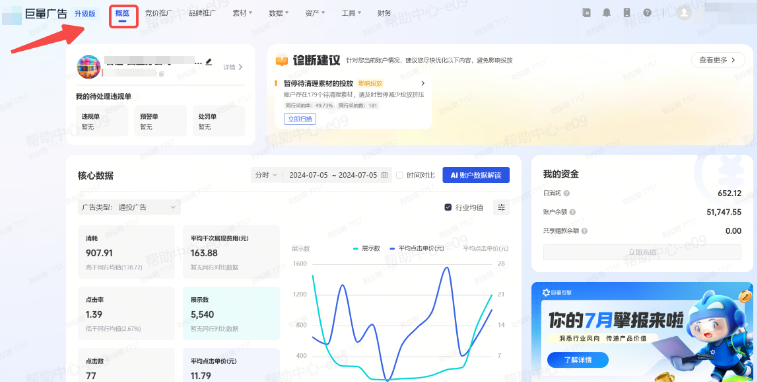Click the orange book icon beside 诊断建议
The height and width of the screenshot is (382, 757).
point(281,61)
